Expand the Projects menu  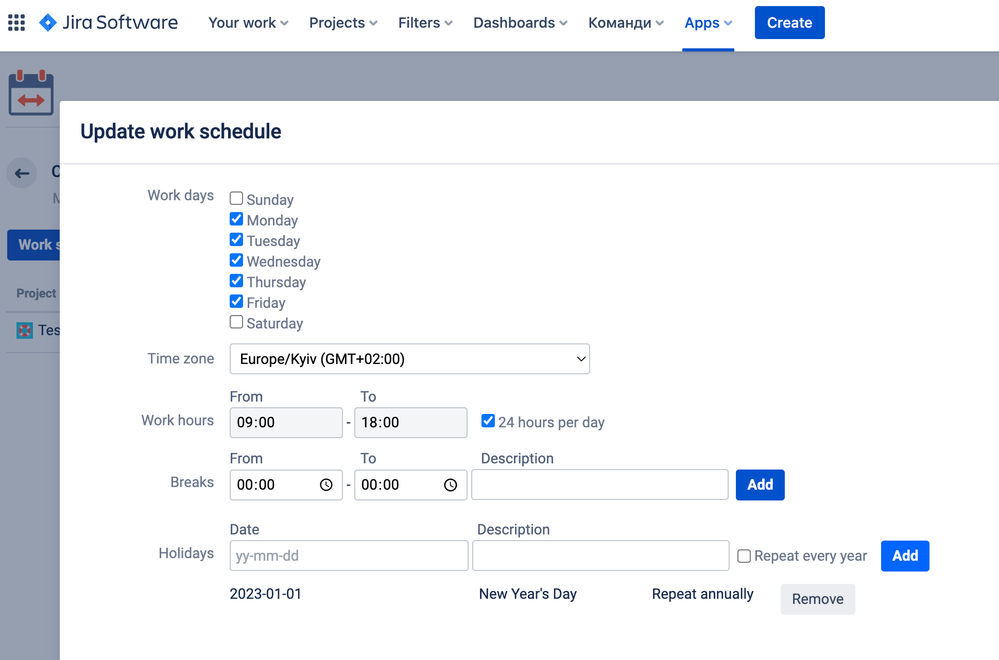(343, 23)
